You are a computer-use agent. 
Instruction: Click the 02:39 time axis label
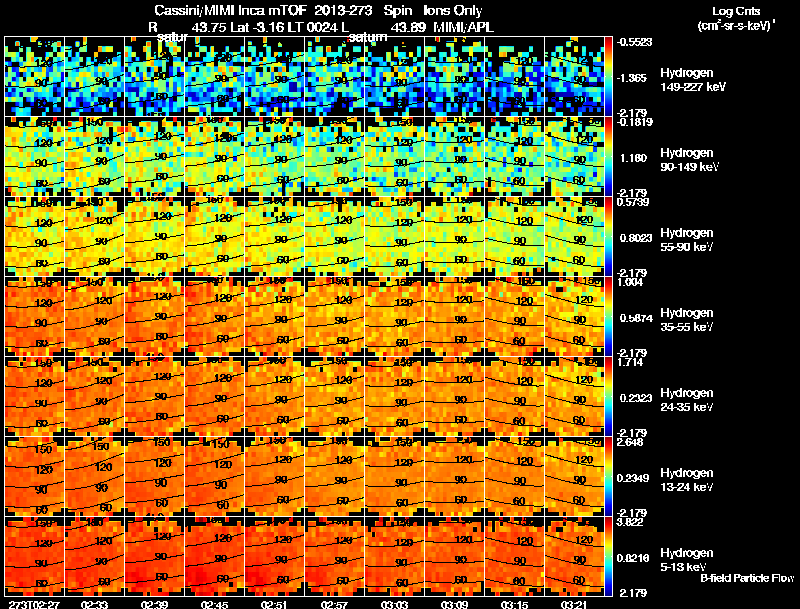pyautogui.click(x=154, y=604)
